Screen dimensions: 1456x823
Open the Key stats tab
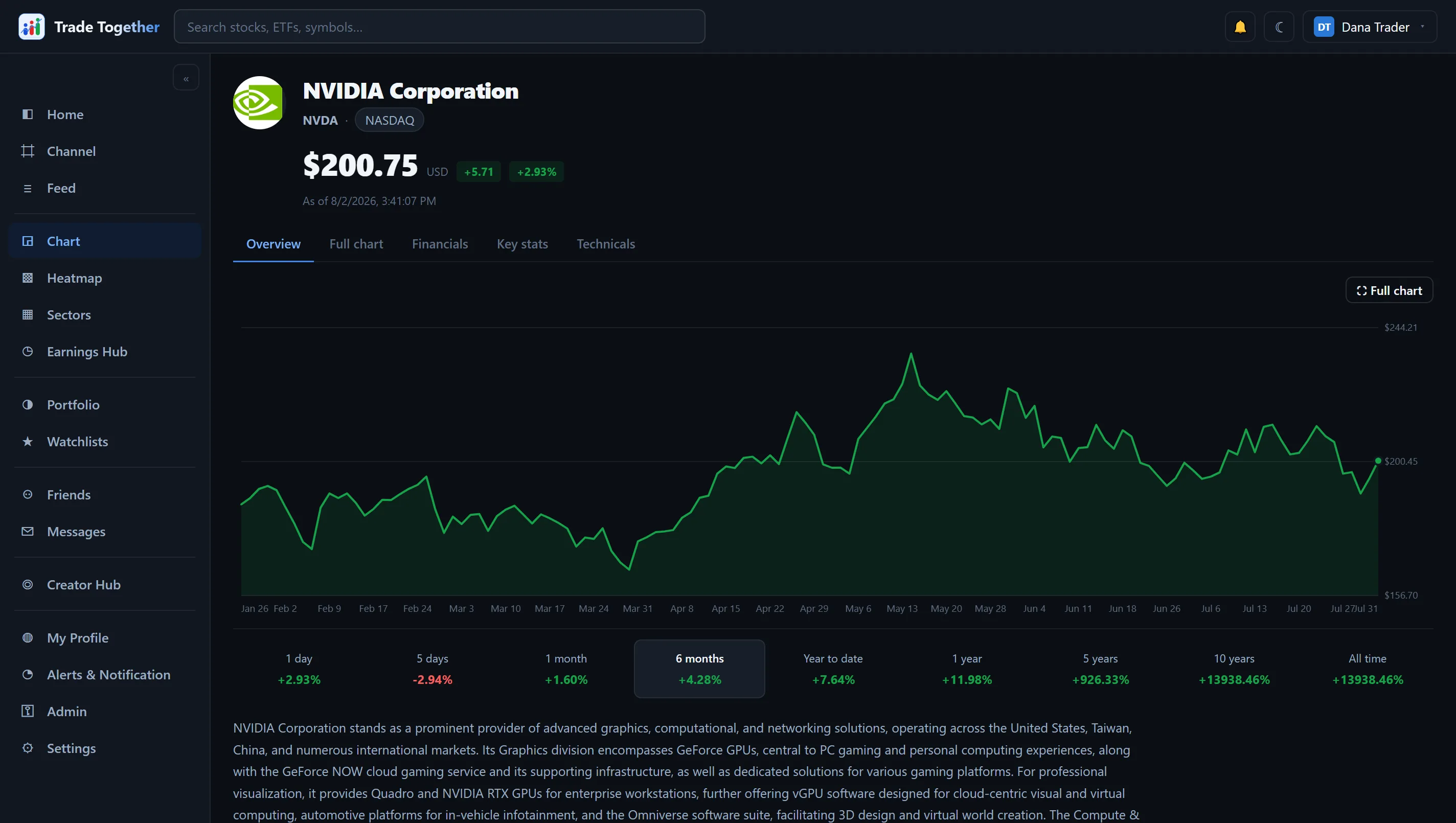click(522, 244)
